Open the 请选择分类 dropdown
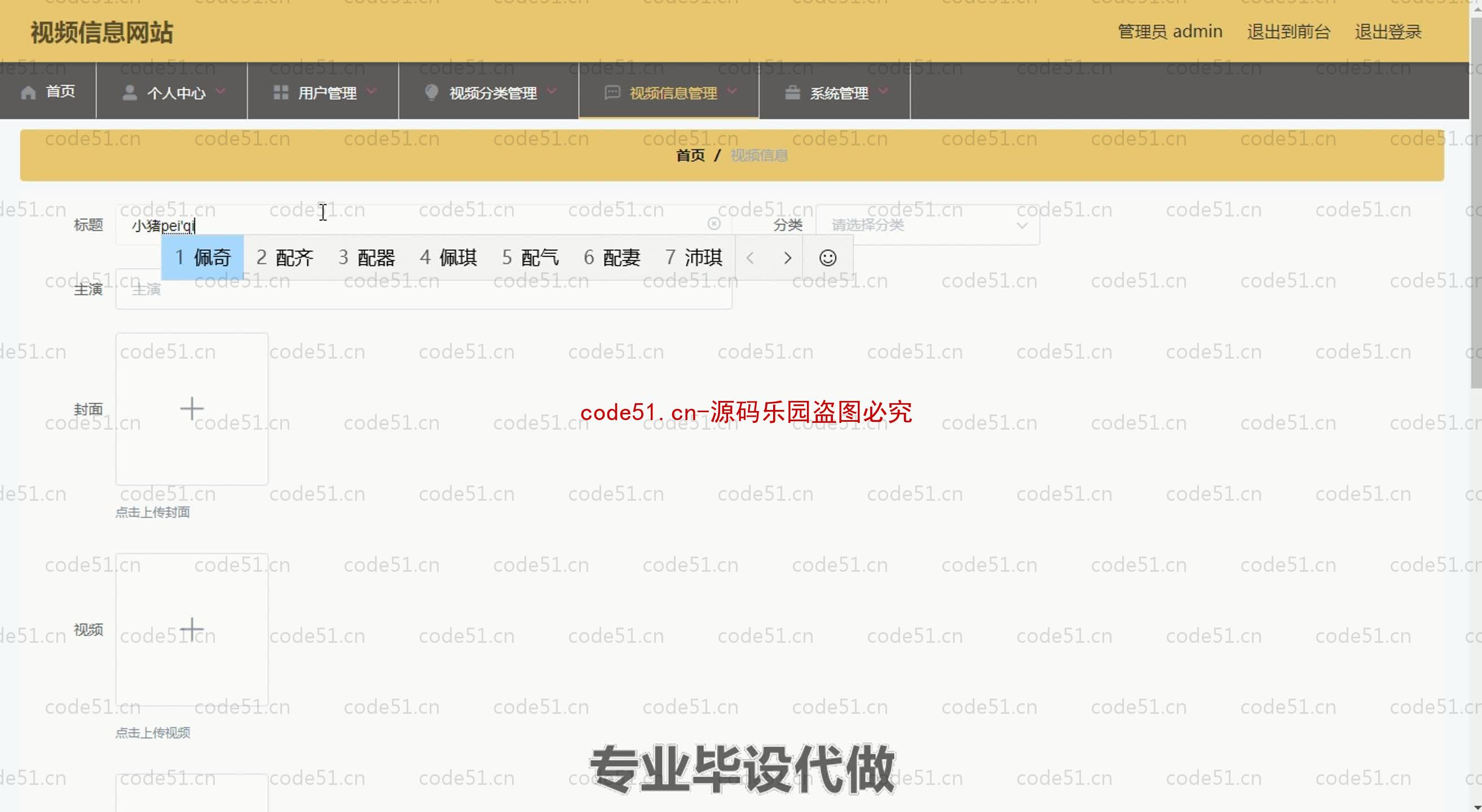 [x=928, y=225]
